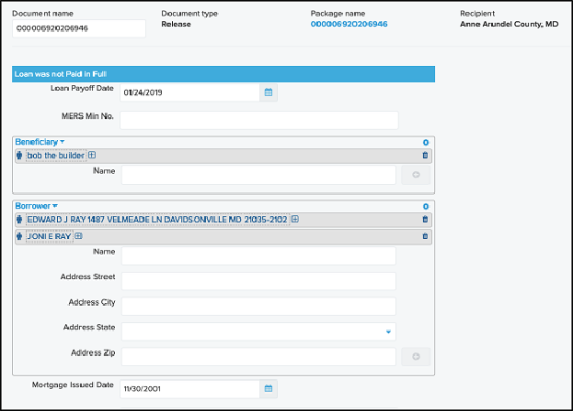Screen dimensions: 573x411
Task: Expand bob the builder details plus icon
Action: [92, 155]
